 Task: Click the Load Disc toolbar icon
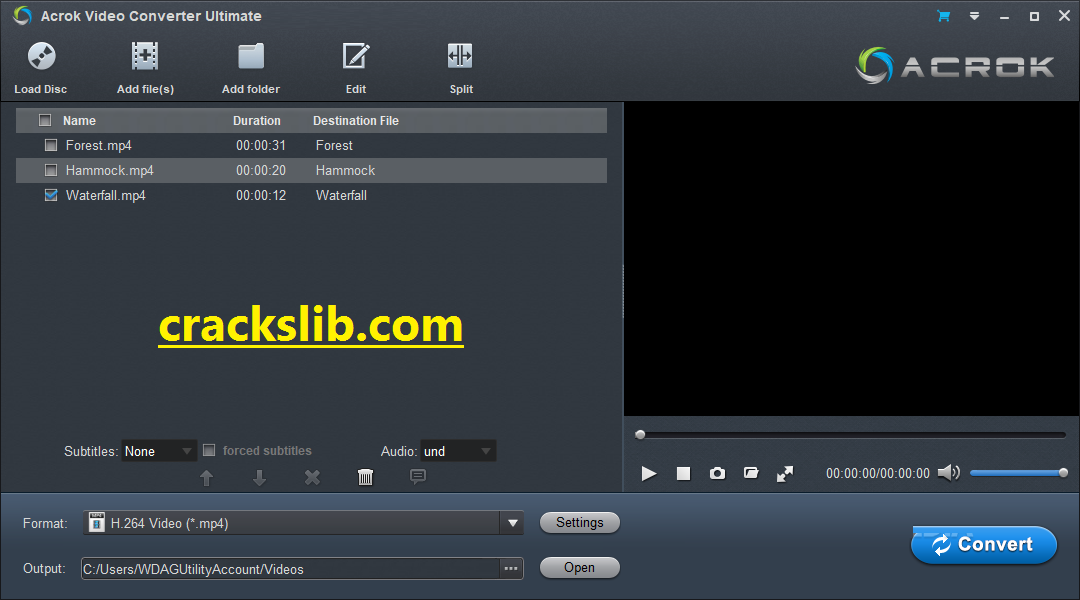point(41,56)
